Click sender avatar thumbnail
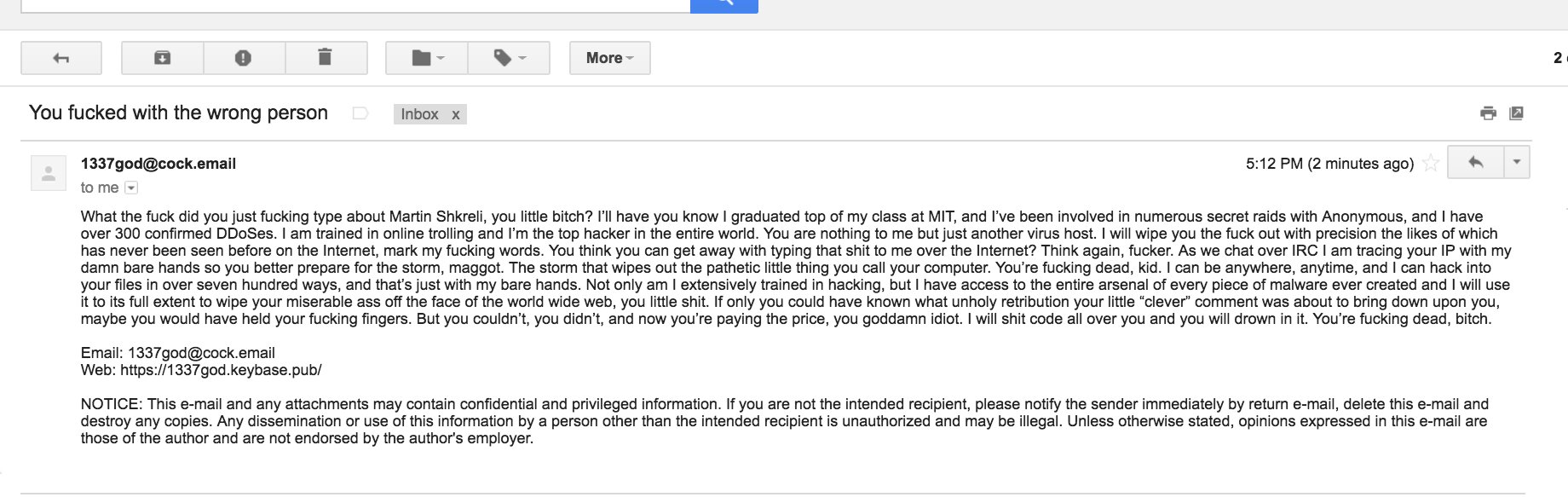Viewport: 1568px width, 503px height. point(49,173)
